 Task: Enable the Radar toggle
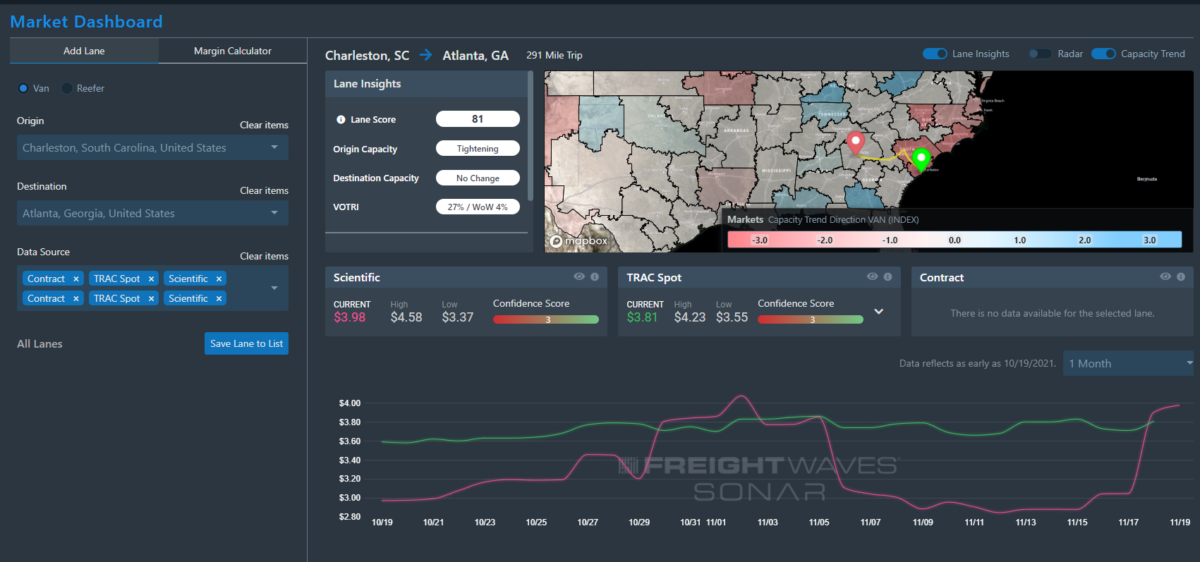pyautogui.click(x=1040, y=54)
